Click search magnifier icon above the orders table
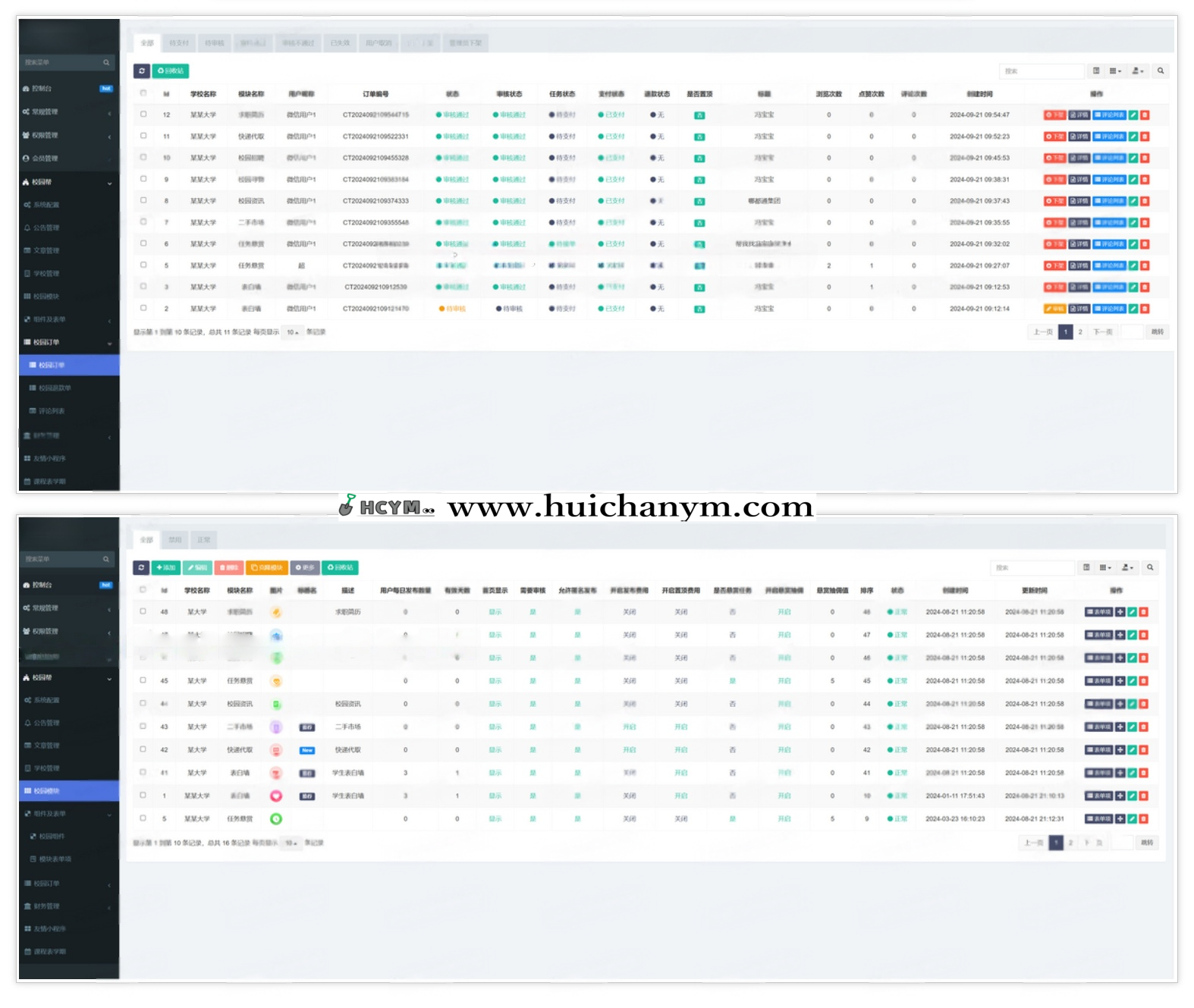The image size is (1194, 1008). coord(1160,71)
